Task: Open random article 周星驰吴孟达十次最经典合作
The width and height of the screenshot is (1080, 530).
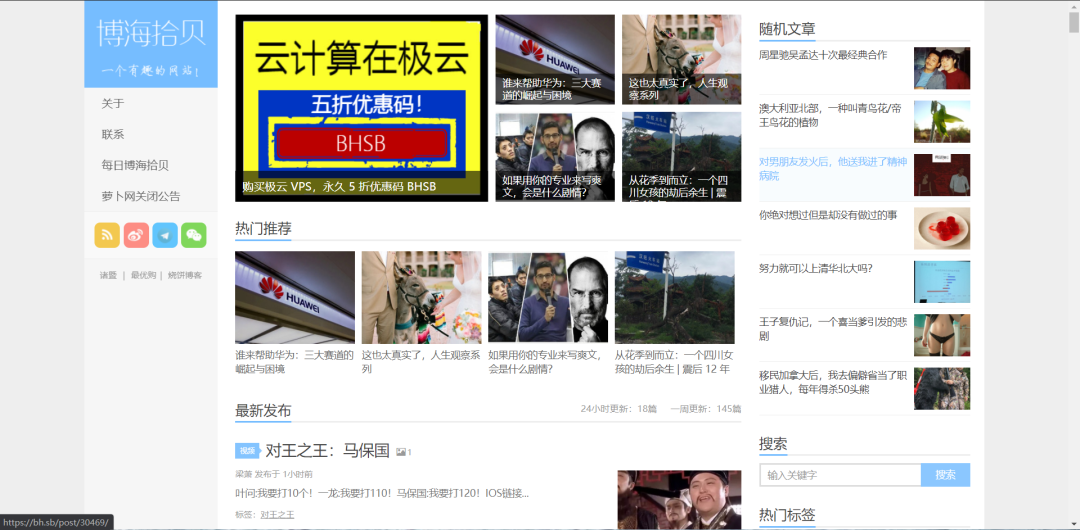Action: 823,55
